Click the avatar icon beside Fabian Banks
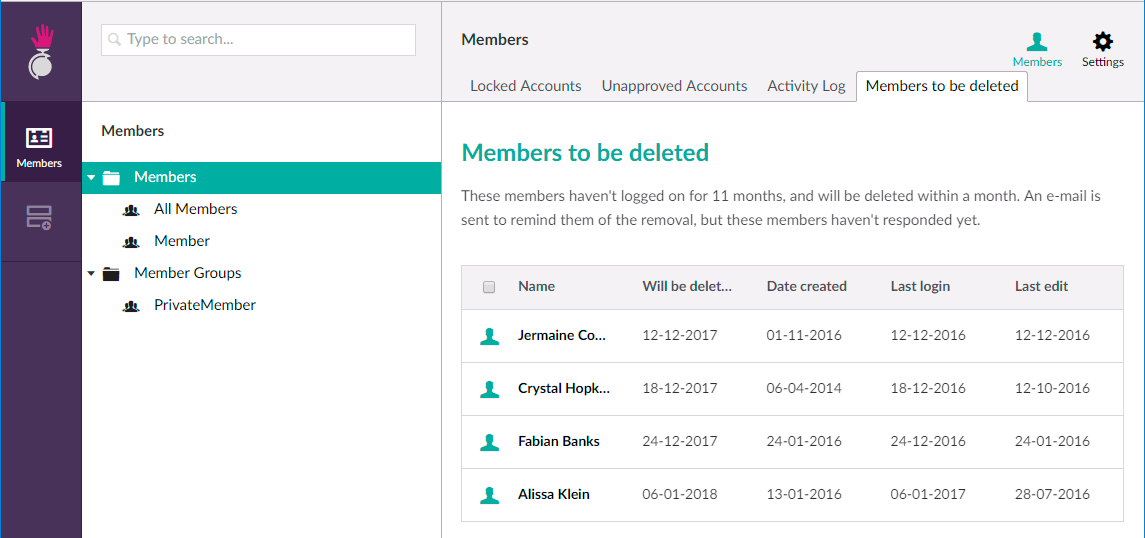This screenshot has height=538, width=1145. click(x=489, y=441)
